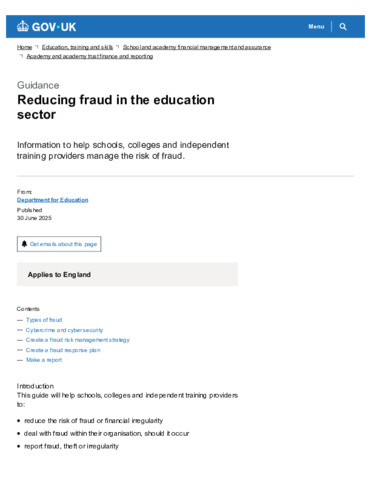Viewport: 371px width, 480px height.
Task: Click the Contents heading label
Action: (28, 309)
